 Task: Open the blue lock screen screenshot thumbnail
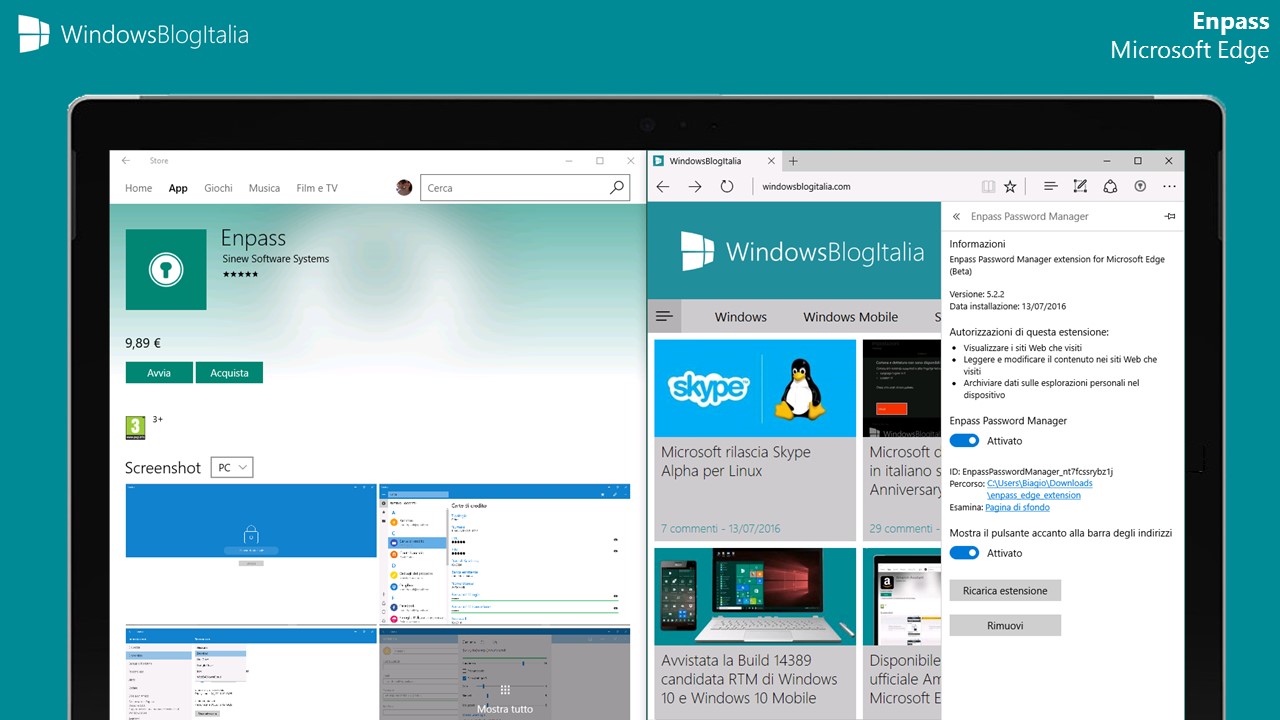(251, 554)
